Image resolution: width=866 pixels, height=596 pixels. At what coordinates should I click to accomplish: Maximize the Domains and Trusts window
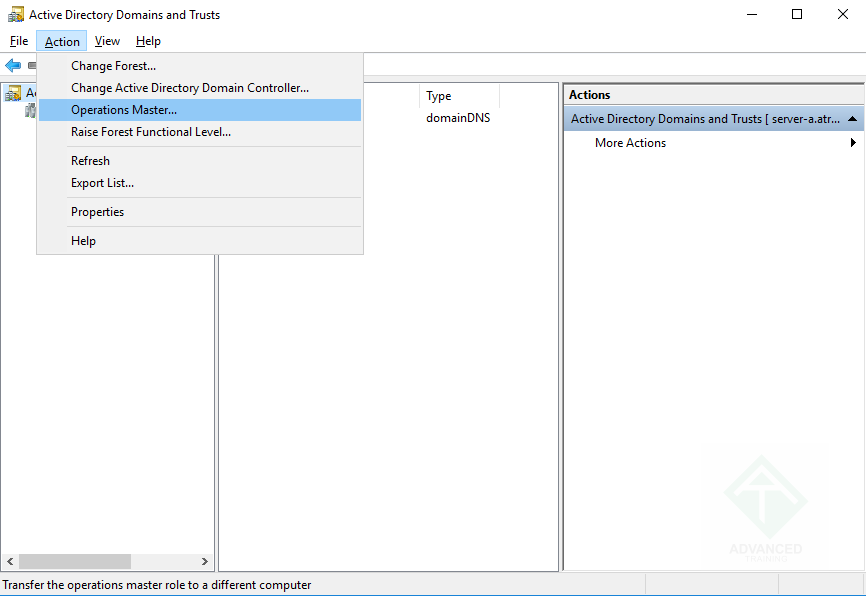[797, 14]
